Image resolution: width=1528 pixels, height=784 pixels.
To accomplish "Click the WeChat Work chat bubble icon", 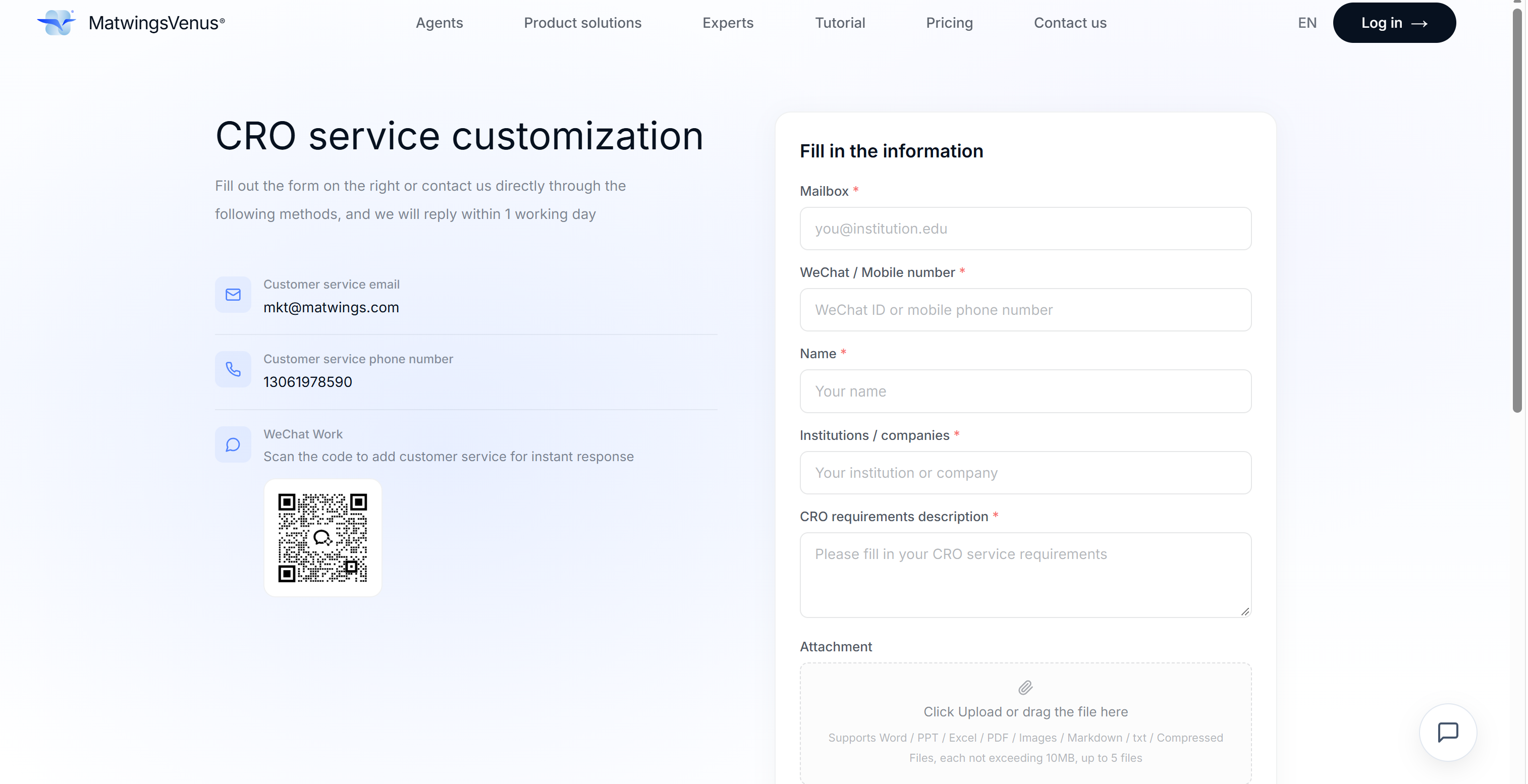I will 233,445.
